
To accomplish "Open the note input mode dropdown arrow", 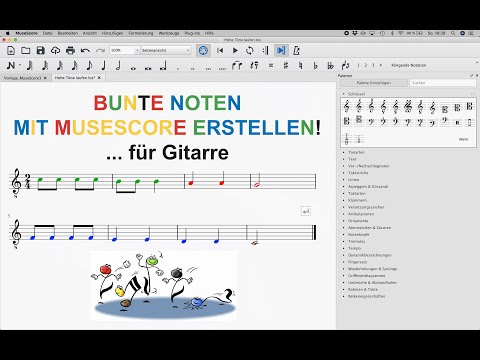I will click(20, 65).
